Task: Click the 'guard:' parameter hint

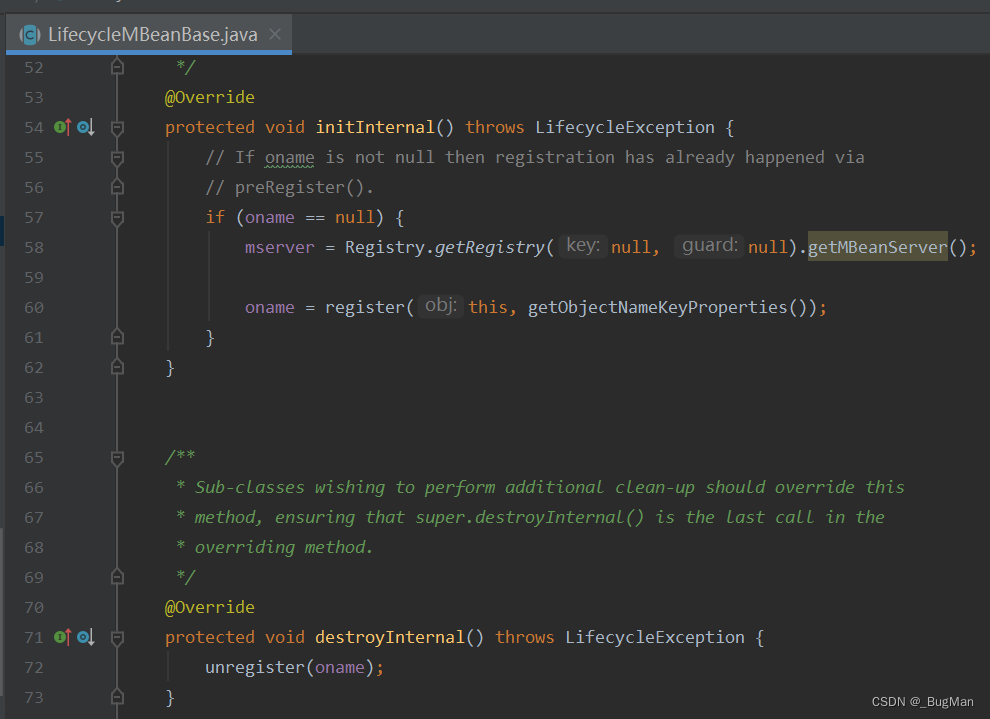Action: 710,245
